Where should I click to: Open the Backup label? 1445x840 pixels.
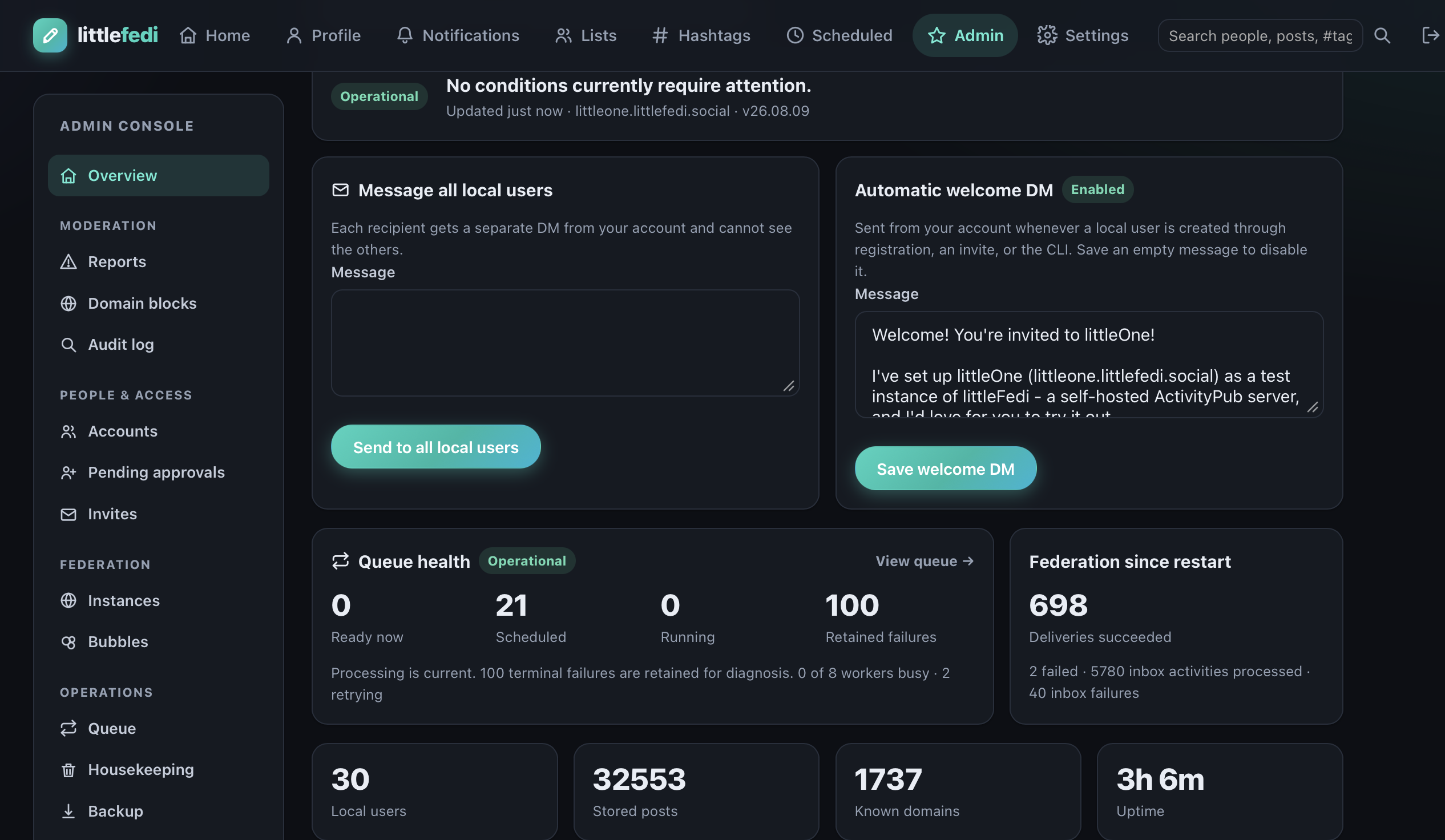[x=115, y=811]
